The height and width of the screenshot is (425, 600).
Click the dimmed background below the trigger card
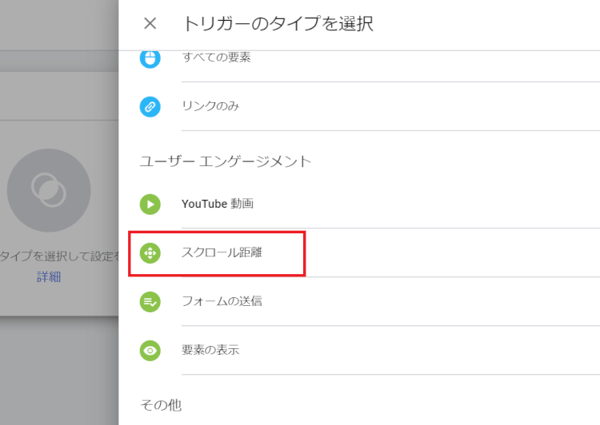click(x=59, y=369)
